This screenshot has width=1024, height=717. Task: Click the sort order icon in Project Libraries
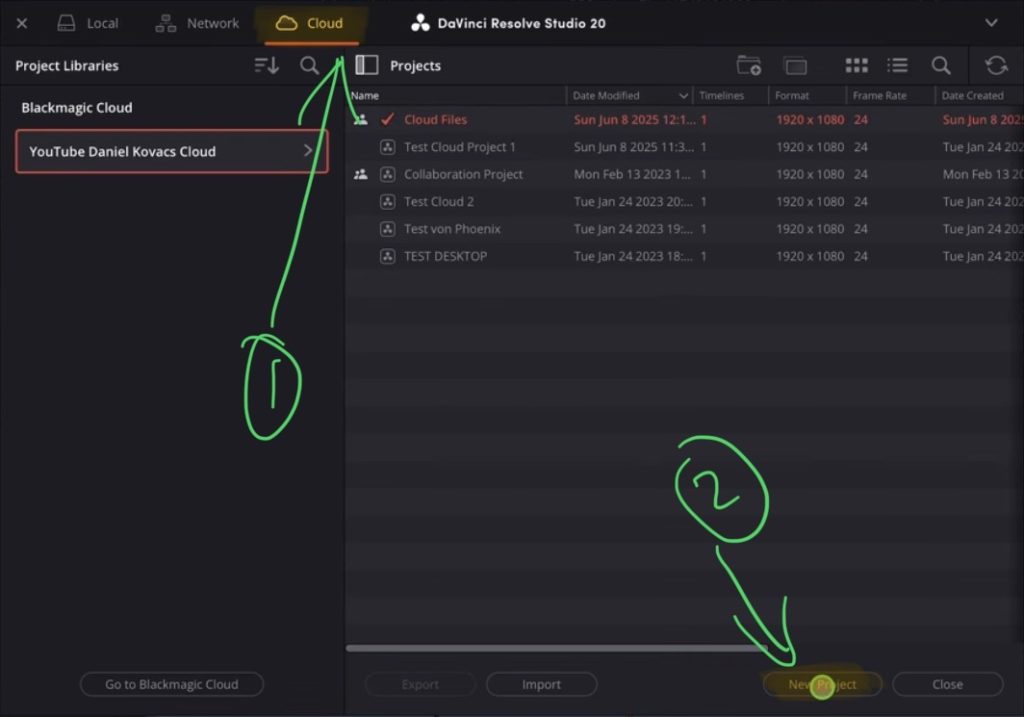click(264, 65)
